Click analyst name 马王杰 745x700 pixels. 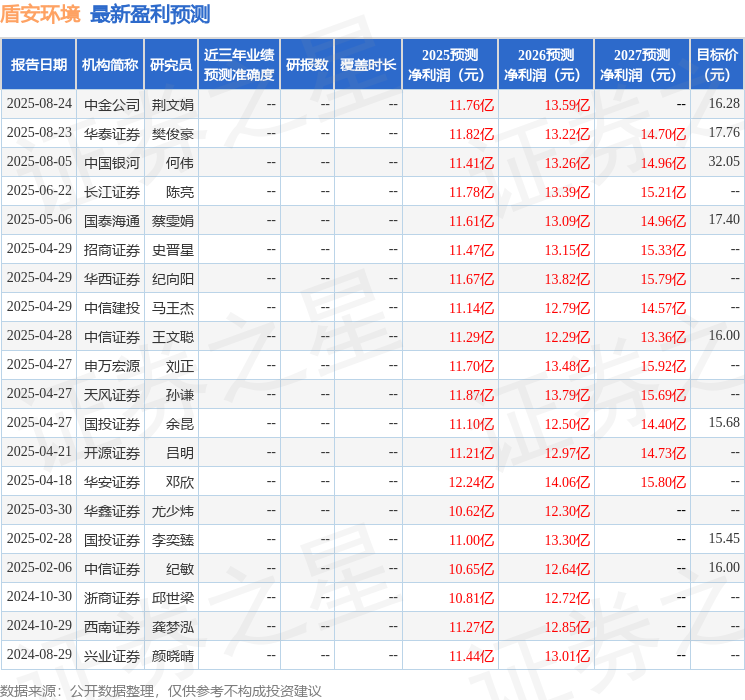click(172, 308)
